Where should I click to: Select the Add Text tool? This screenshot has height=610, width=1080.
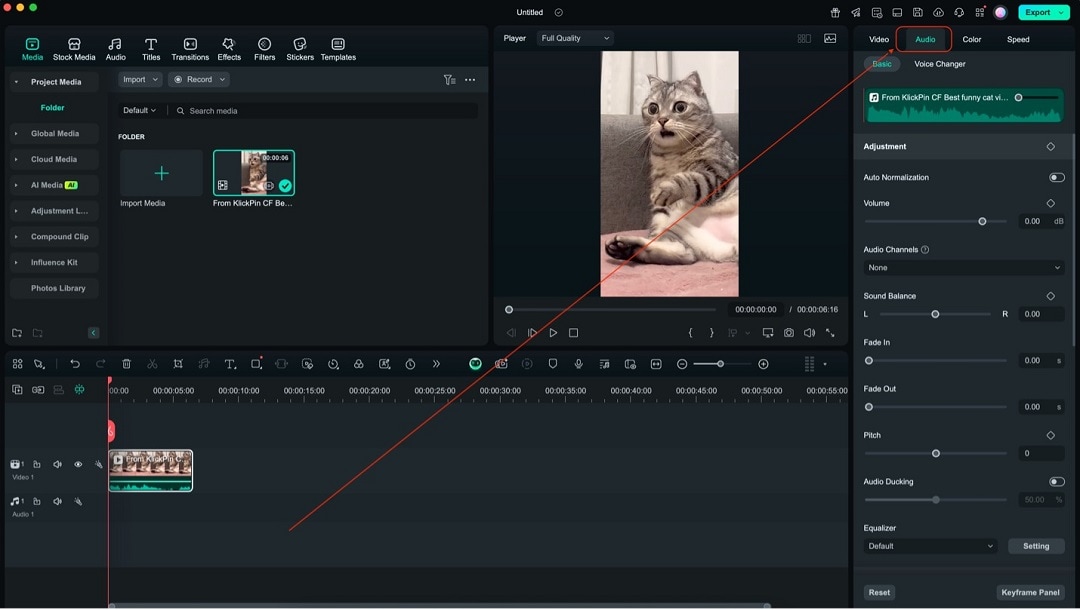[230, 364]
